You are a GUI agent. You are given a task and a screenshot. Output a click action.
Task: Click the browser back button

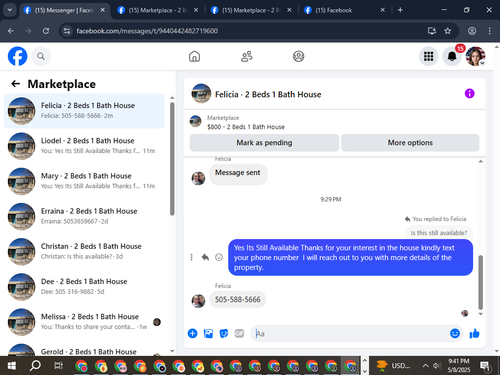[x=11, y=31]
